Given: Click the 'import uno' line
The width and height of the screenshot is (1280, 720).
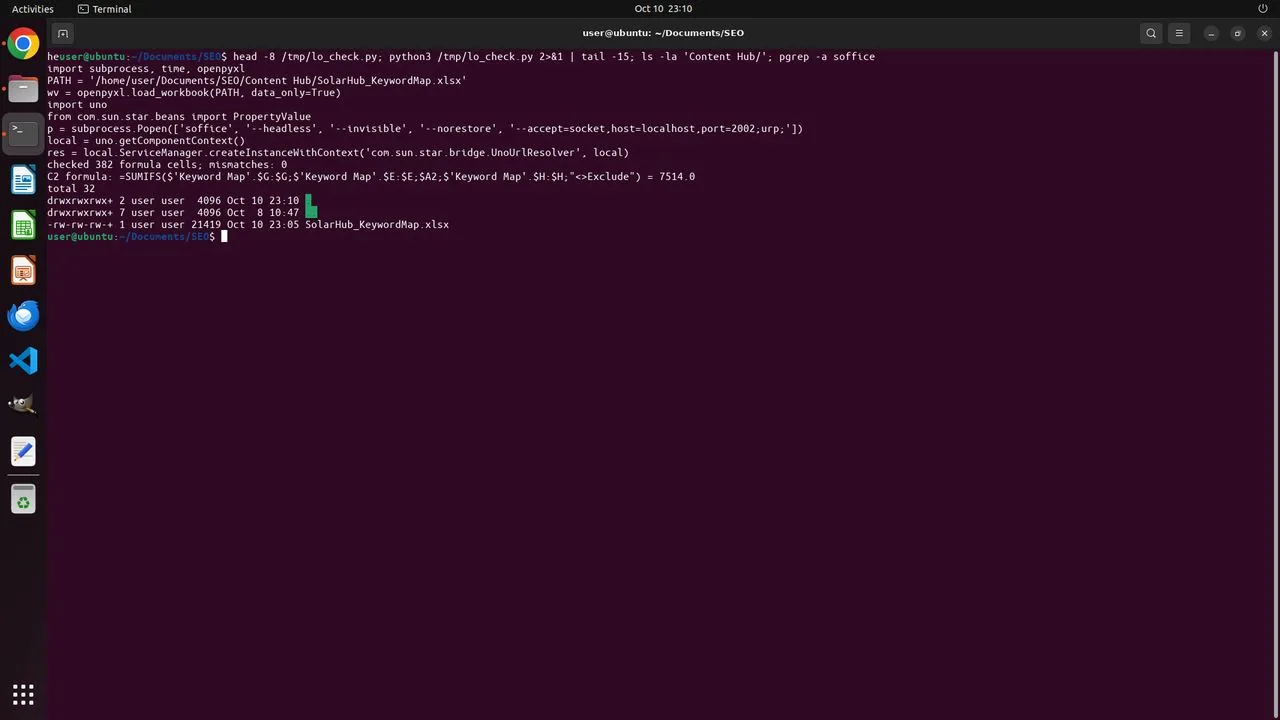Looking at the screenshot, I should [x=77, y=105].
